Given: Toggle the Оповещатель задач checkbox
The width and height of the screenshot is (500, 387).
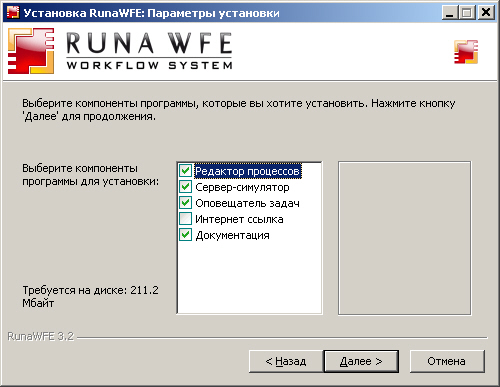Looking at the screenshot, I should 185,203.
